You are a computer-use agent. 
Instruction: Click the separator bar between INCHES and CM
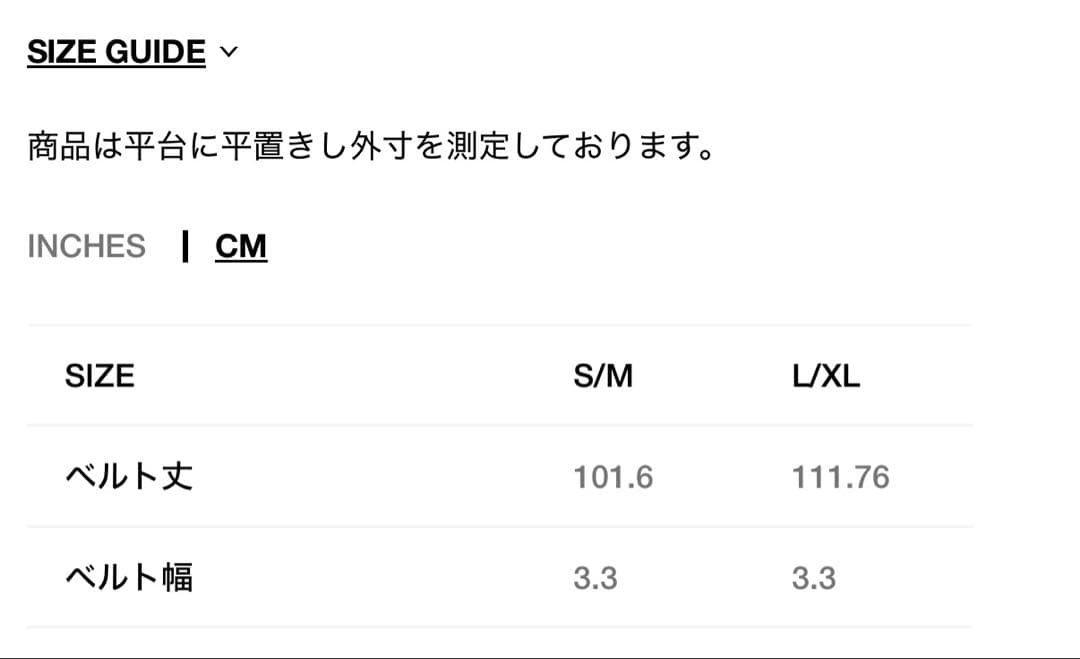[x=185, y=246]
